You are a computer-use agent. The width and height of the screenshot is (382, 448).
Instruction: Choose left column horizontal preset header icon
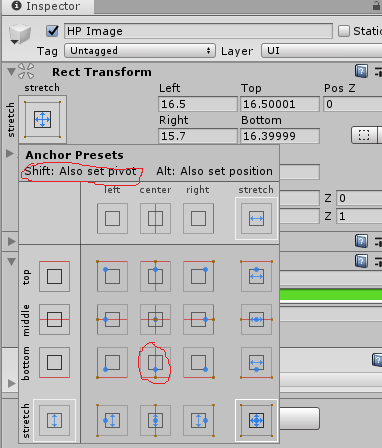point(112,219)
